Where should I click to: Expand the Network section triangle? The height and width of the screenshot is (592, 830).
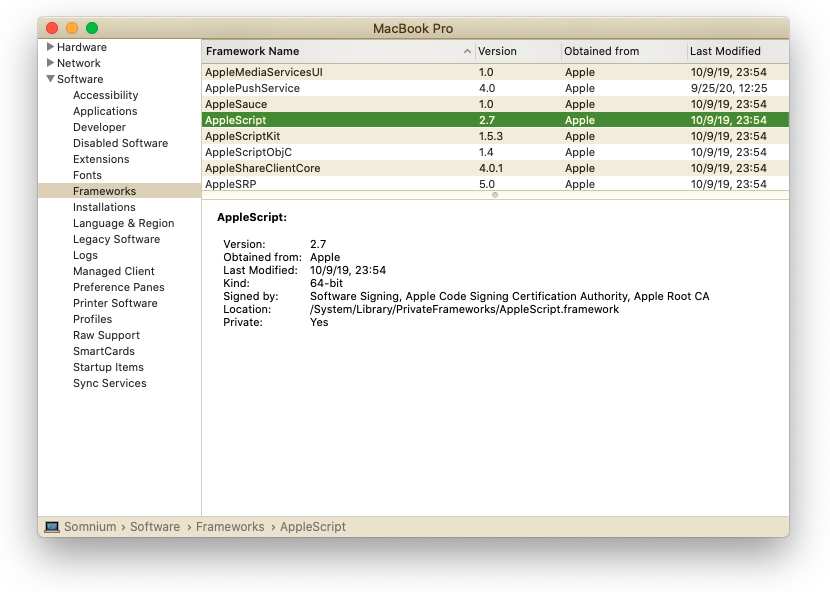(50, 63)
